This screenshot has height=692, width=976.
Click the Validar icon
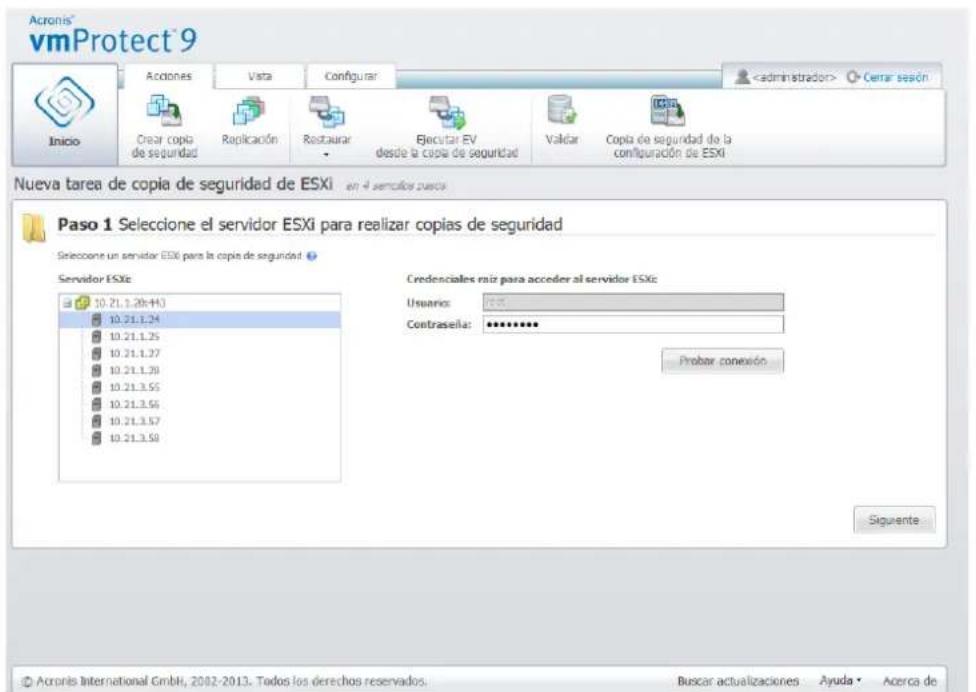[561, 110]
